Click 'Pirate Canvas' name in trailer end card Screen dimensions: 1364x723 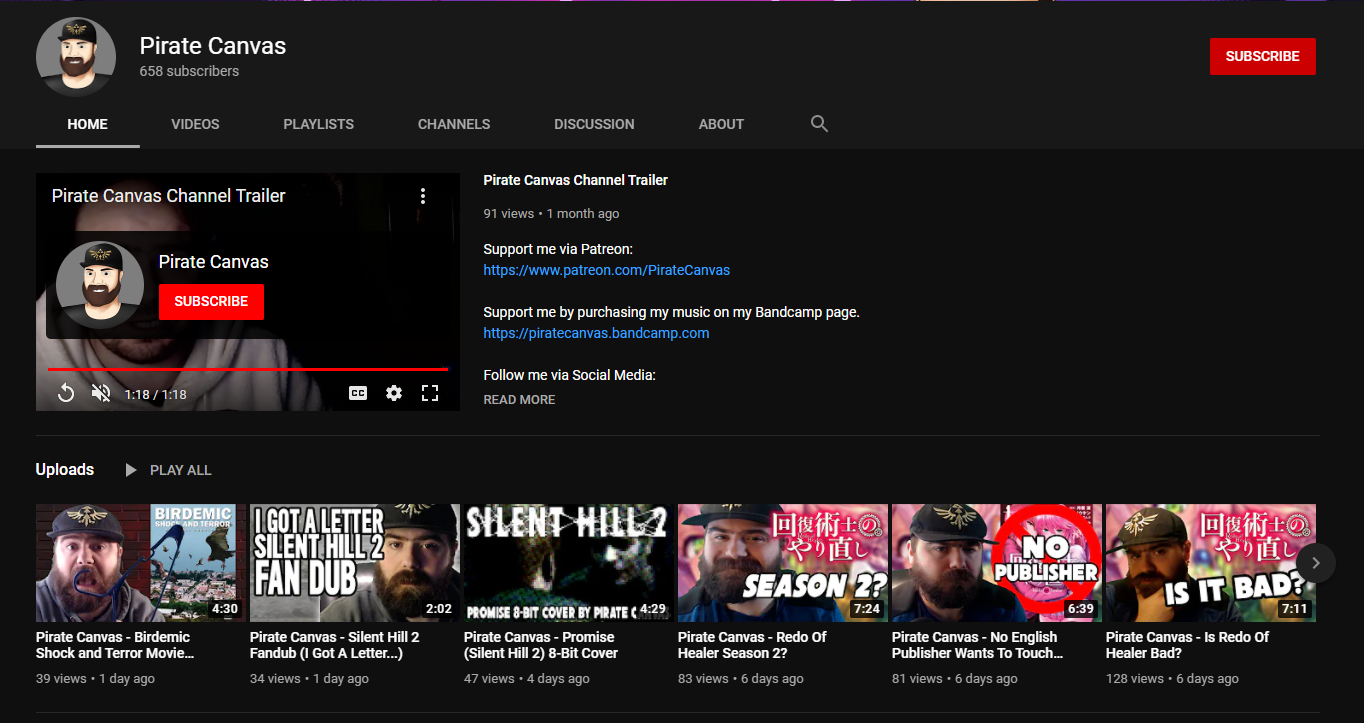214,262
